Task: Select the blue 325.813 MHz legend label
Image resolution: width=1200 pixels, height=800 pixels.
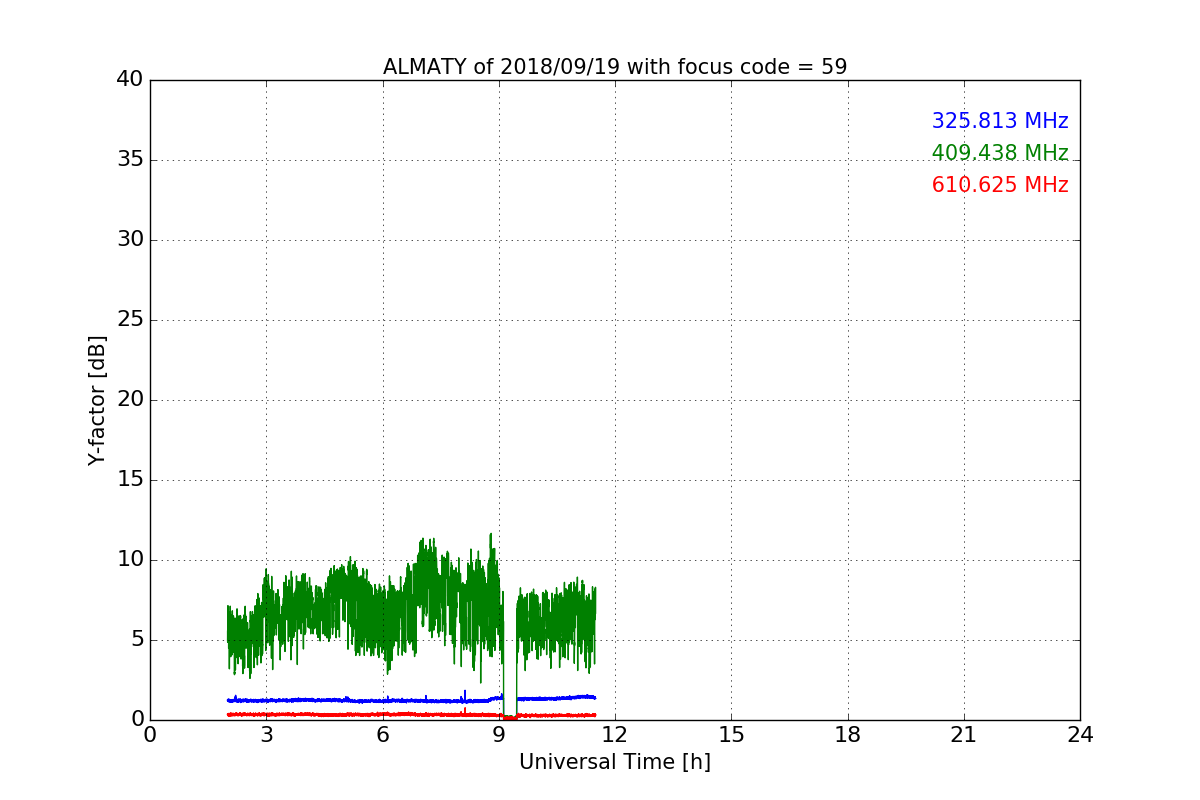Action: point(999,121)
